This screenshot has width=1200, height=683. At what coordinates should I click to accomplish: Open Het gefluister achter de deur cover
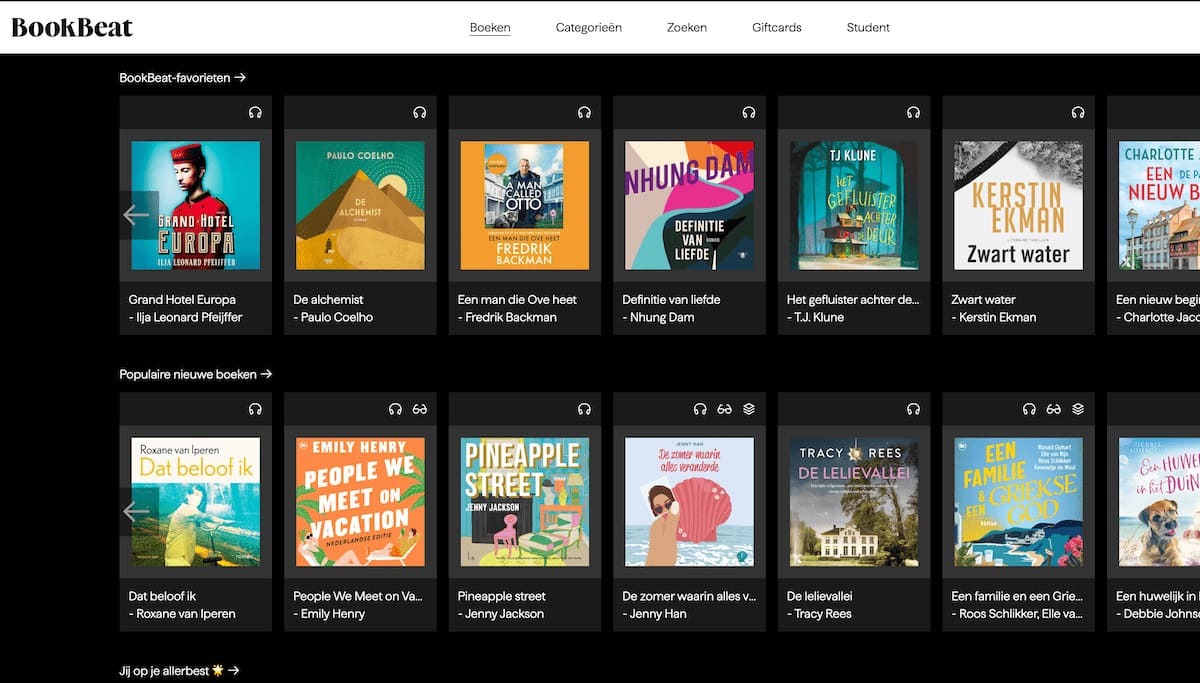click(854, 205)
